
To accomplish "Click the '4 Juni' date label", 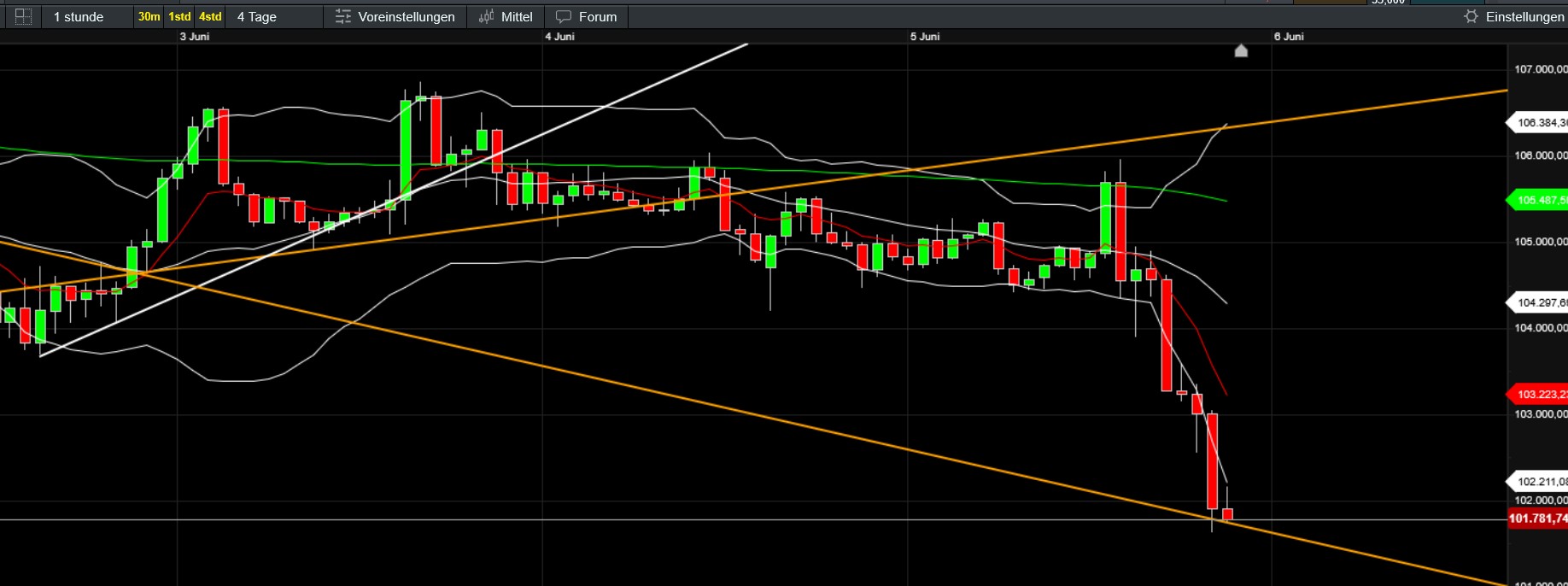I will point(559,37).
